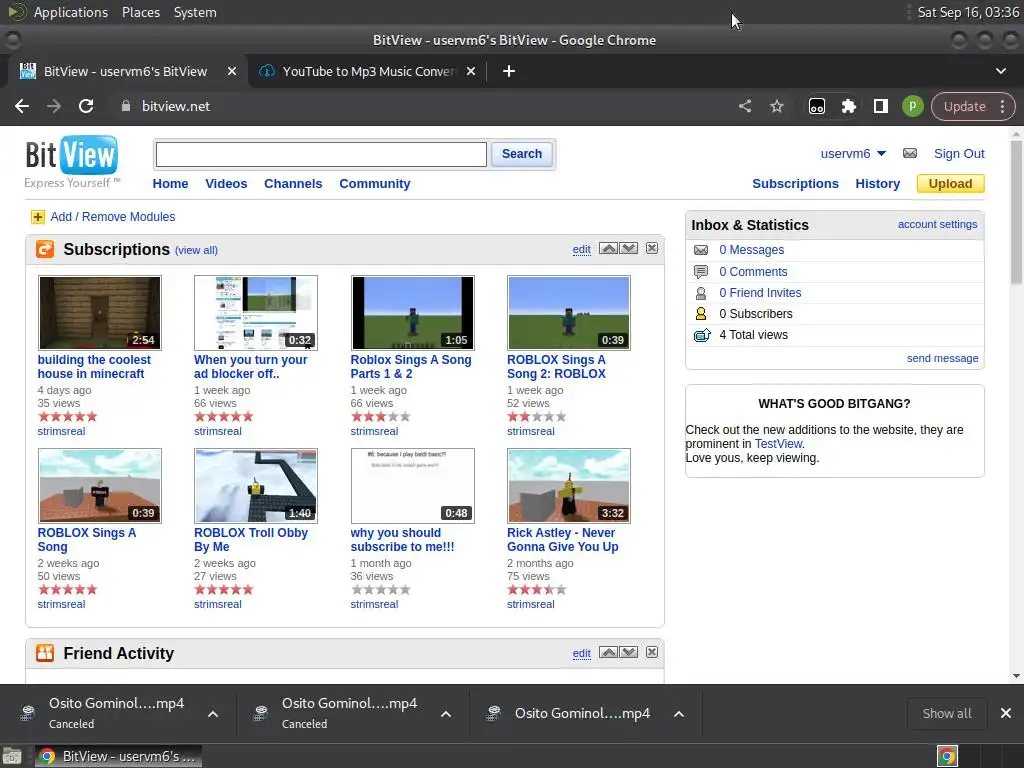Image resolution: width=1024 pixels, height=768 pixels.
Task: Click the Add / Remove Modules plus icon
Action: pos(38,217)
